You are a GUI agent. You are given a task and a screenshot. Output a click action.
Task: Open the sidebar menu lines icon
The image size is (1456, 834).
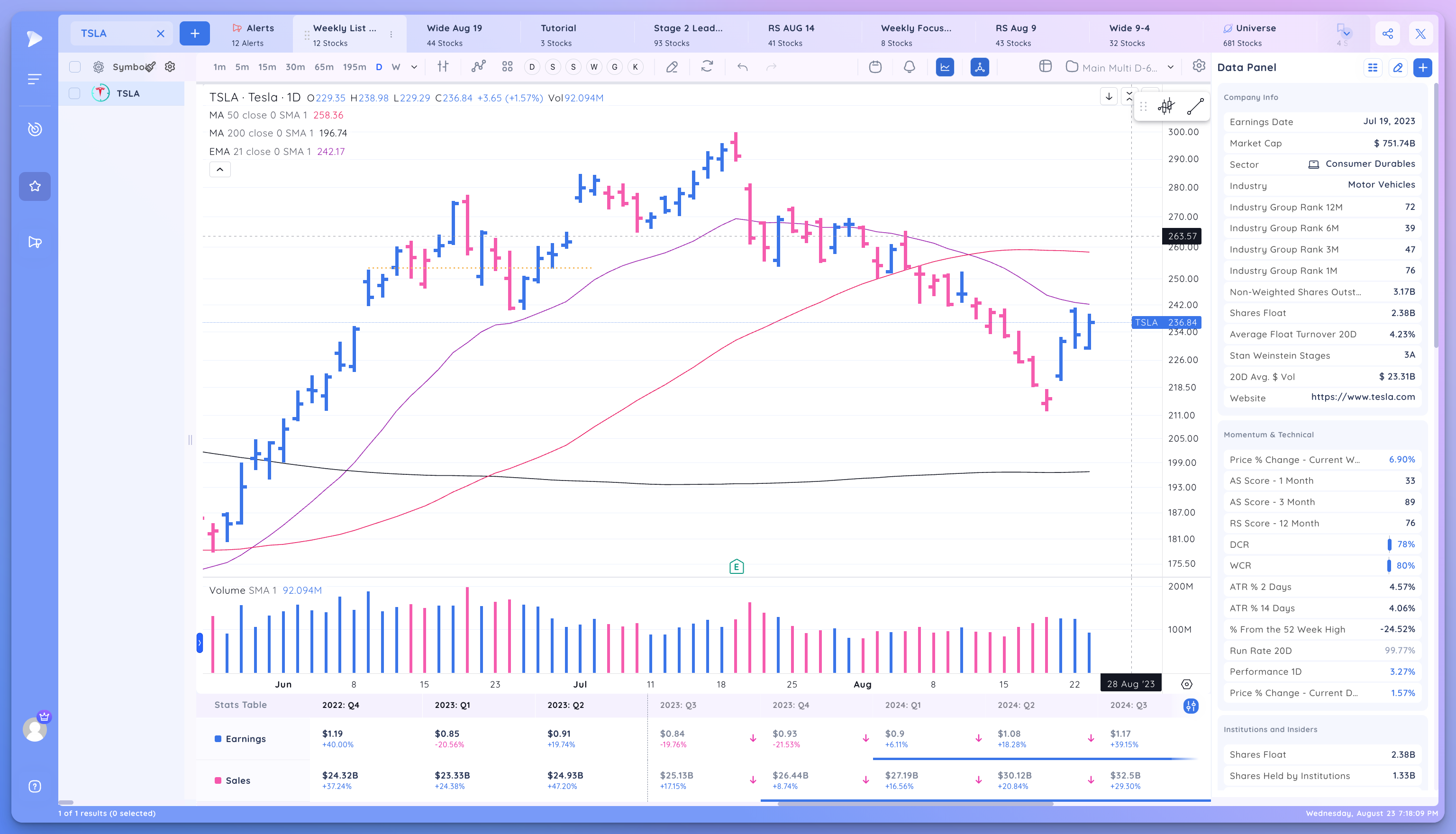coord(35,79)
